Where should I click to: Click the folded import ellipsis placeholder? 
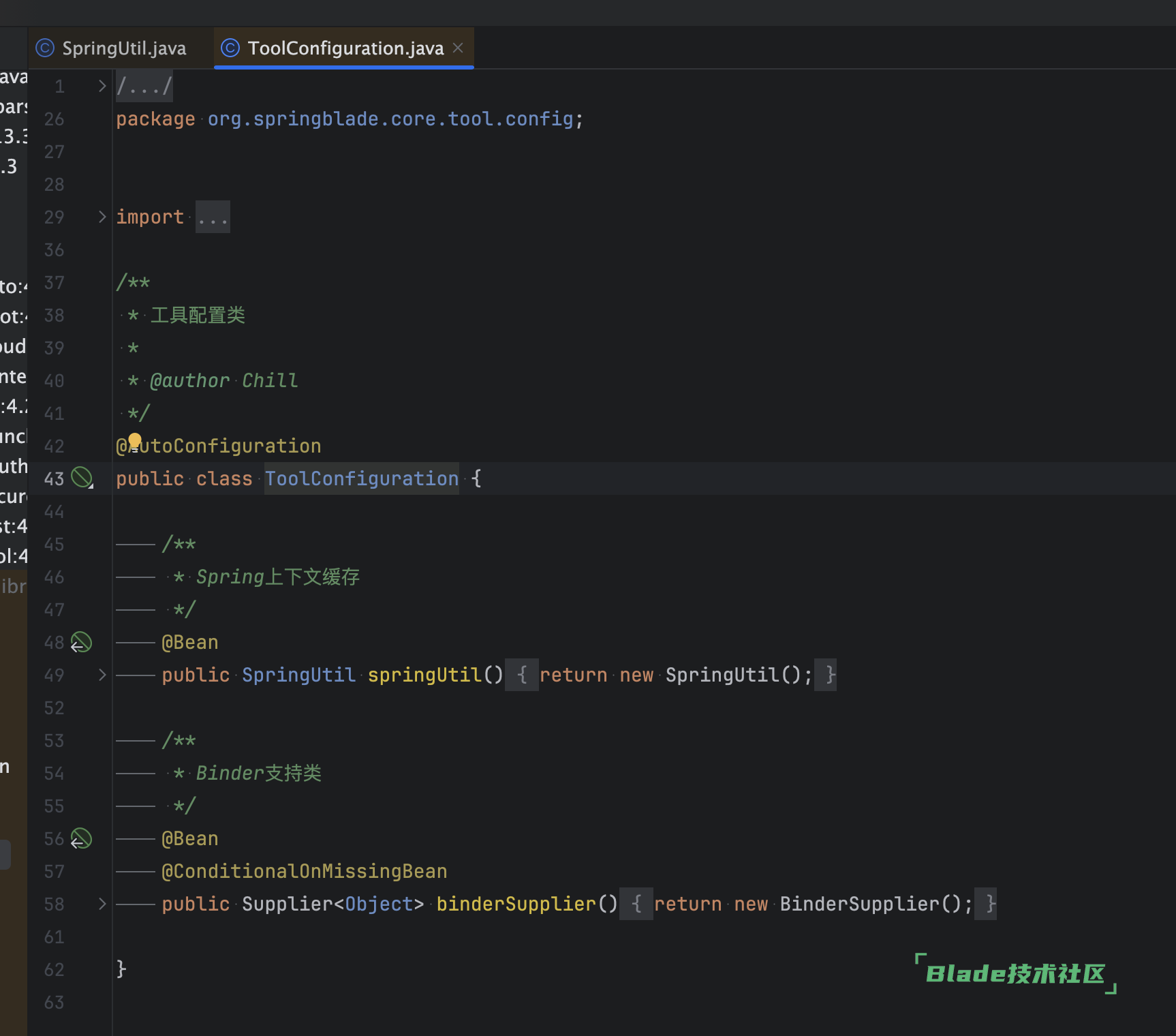(x=213, y=217)
